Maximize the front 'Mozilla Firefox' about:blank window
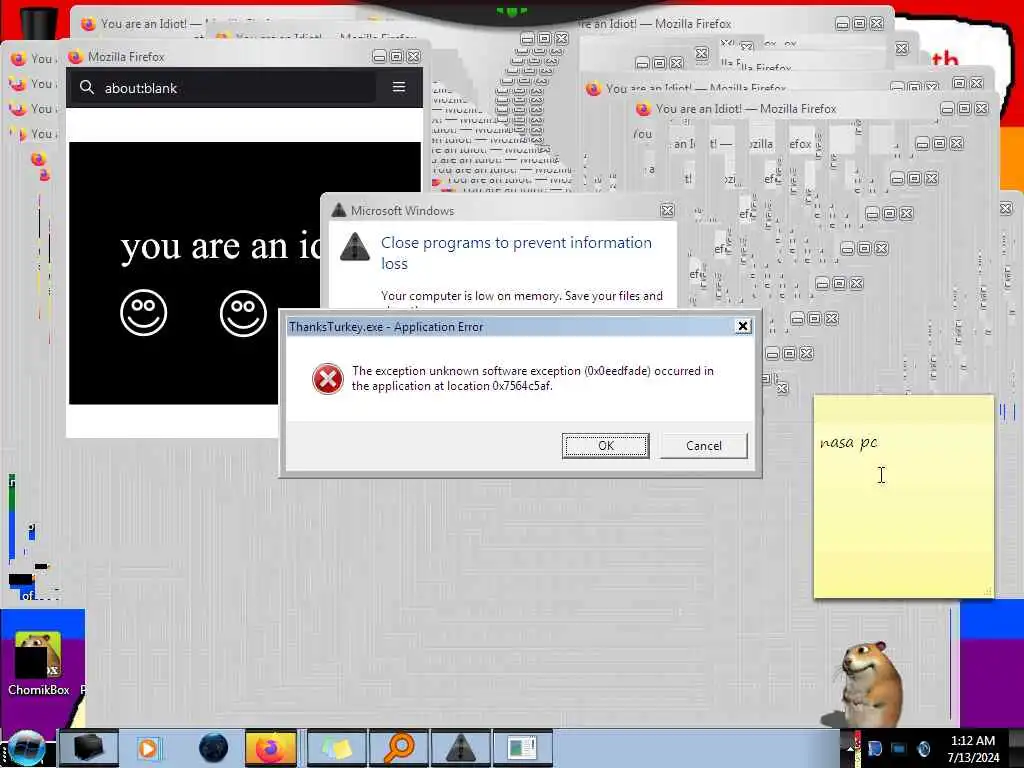The height and width of the screenshot is (768, 1024). tap(396, 57)
